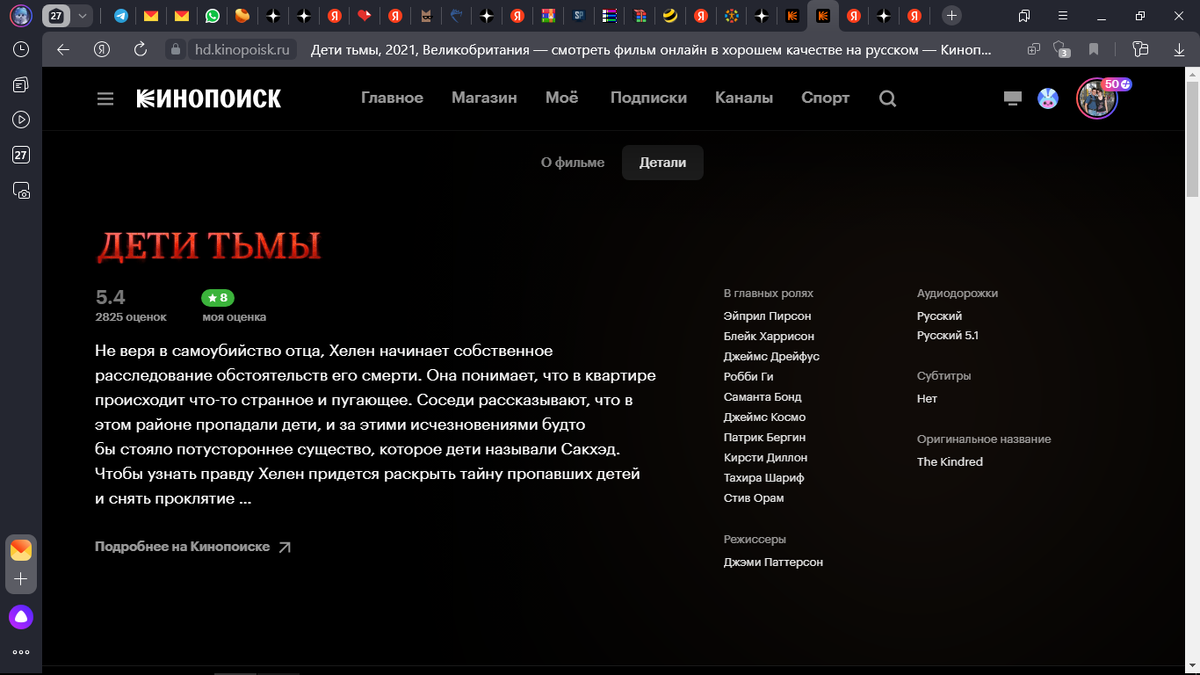Reload the page
1200x675 pixels.
click(140, 49)
